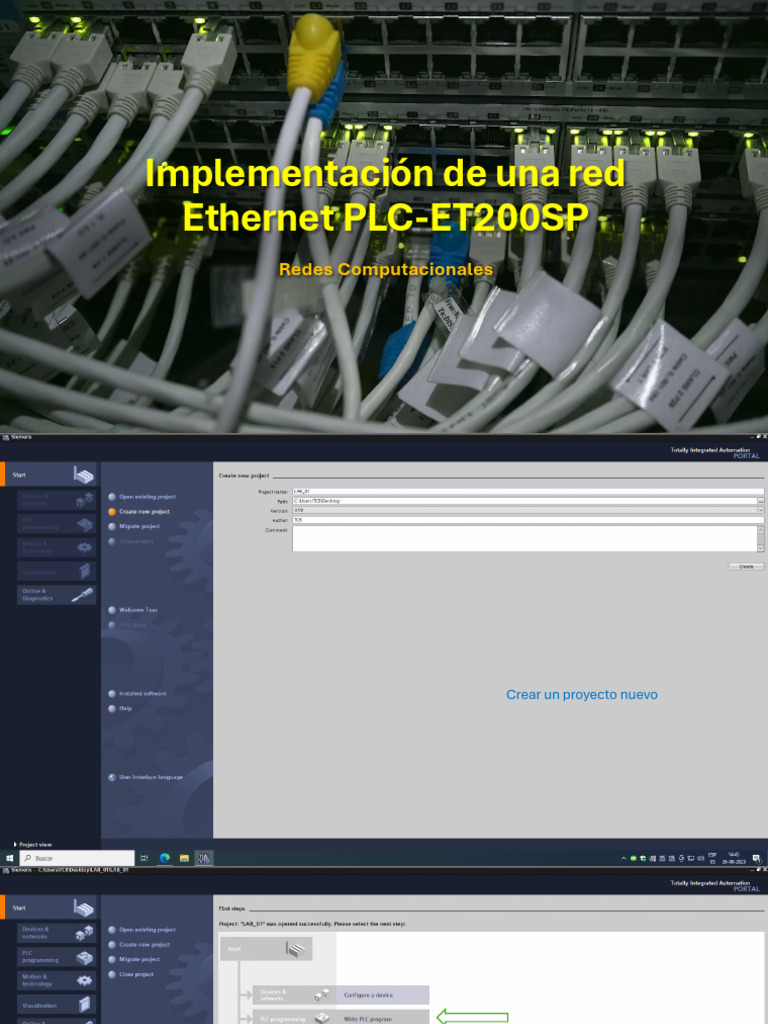Viewport: 768px width, 1024px height.
Task: Open Devices & networks portal in First steps screen
Action: pyautogui.click(x=56, y=933)
